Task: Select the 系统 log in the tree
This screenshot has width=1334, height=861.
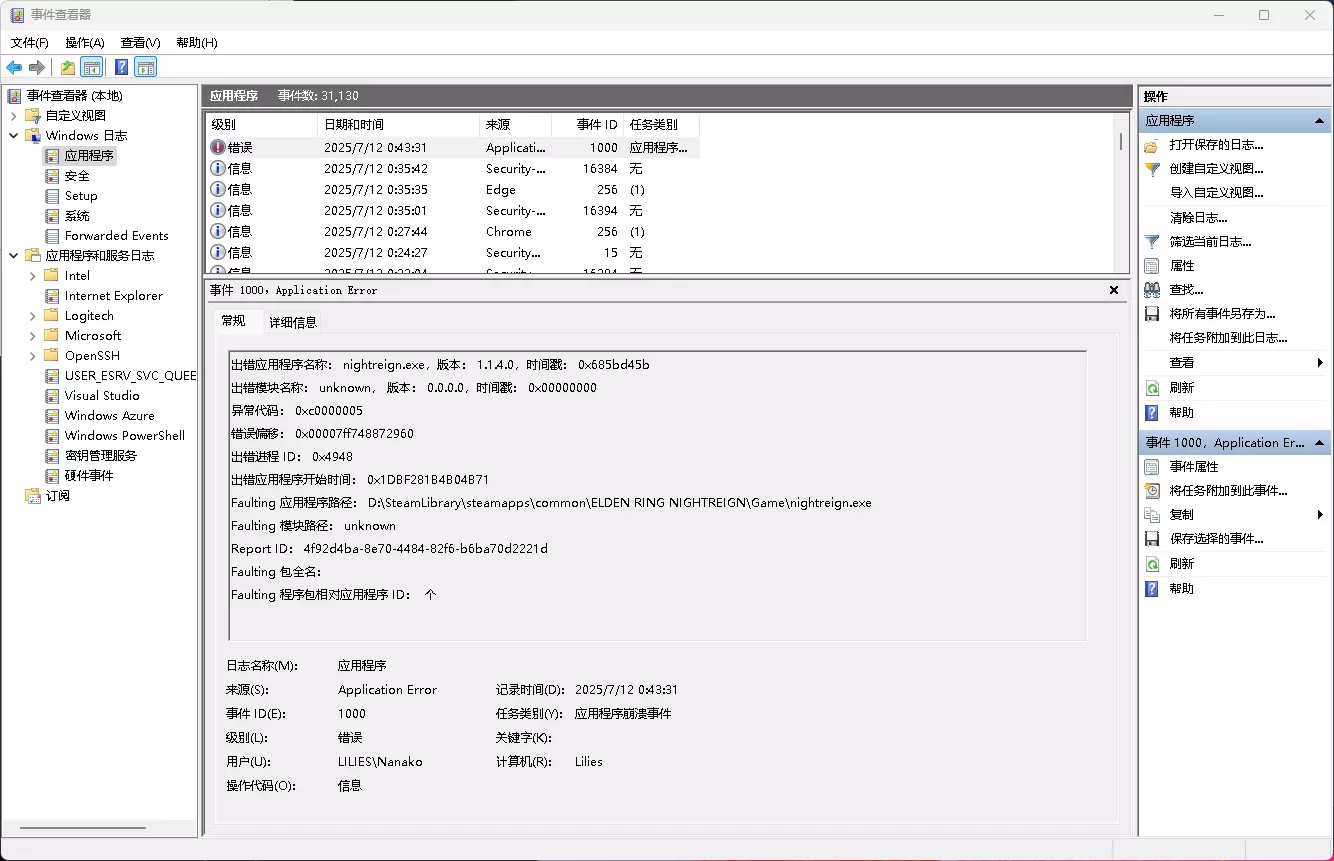Action: [x=77, y=216]
